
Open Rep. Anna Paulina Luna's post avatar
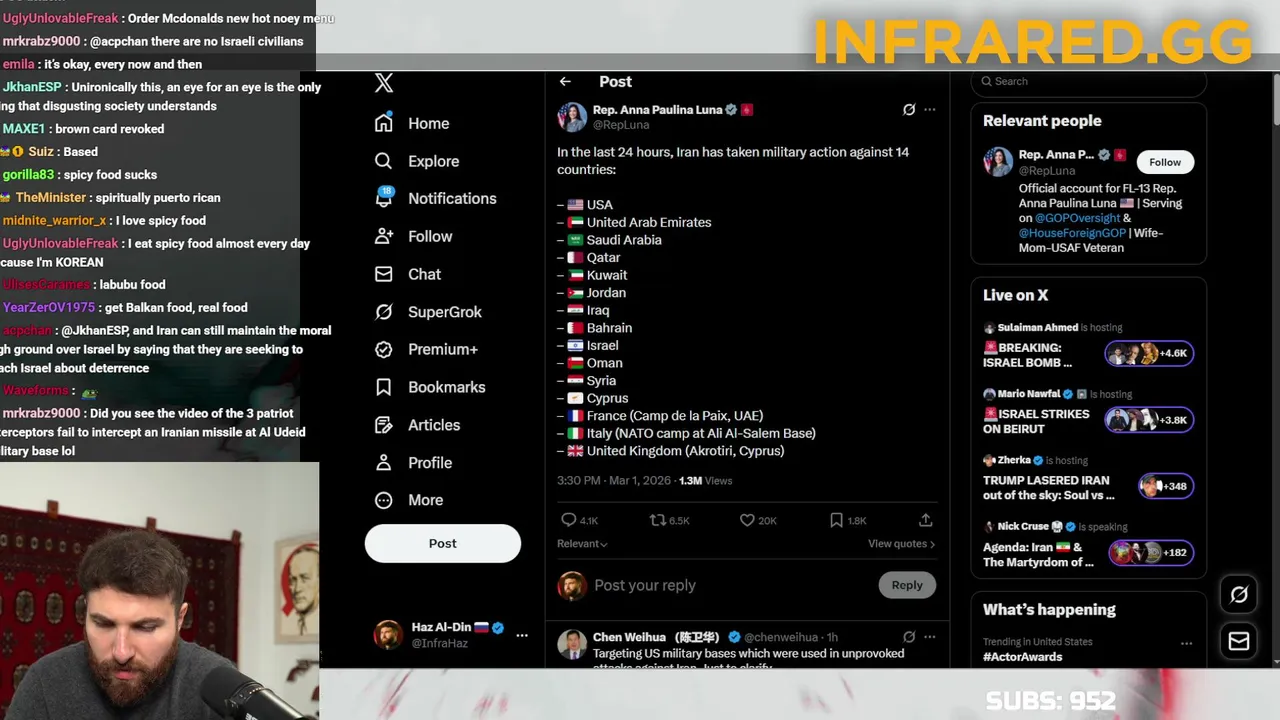(572, 117)
